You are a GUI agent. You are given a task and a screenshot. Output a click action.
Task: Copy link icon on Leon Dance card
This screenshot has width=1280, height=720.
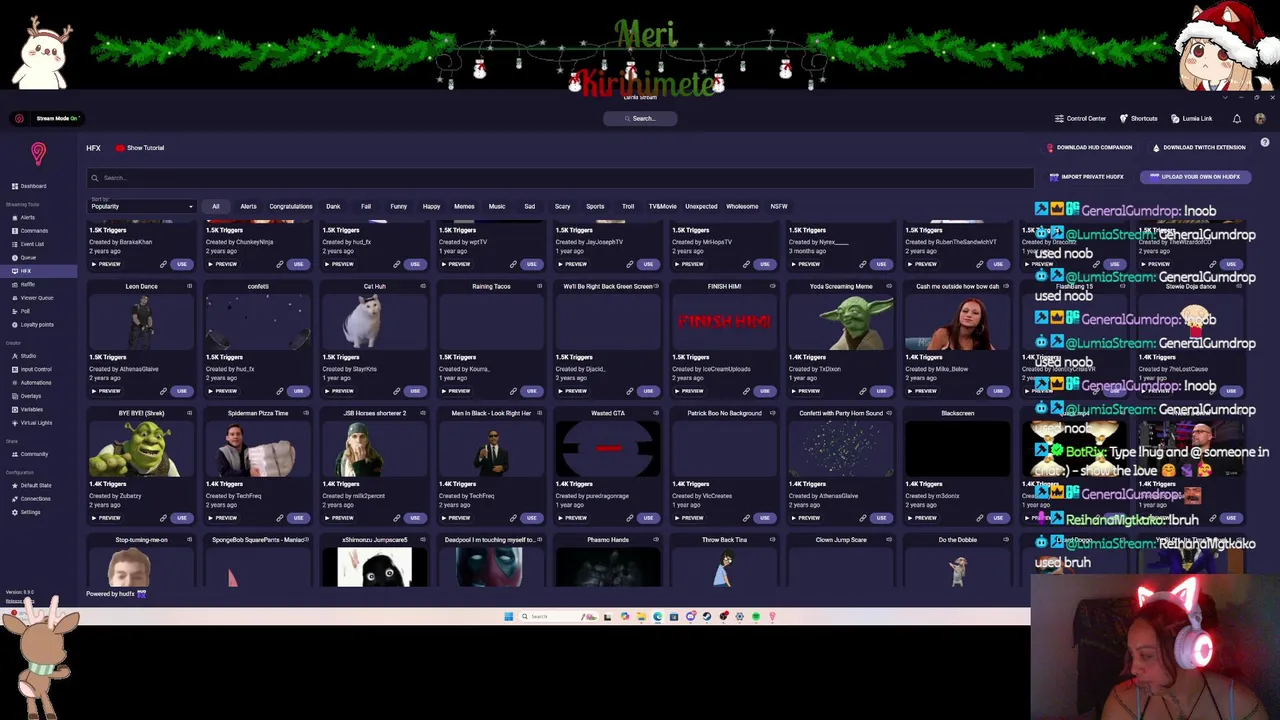[163, 391]
